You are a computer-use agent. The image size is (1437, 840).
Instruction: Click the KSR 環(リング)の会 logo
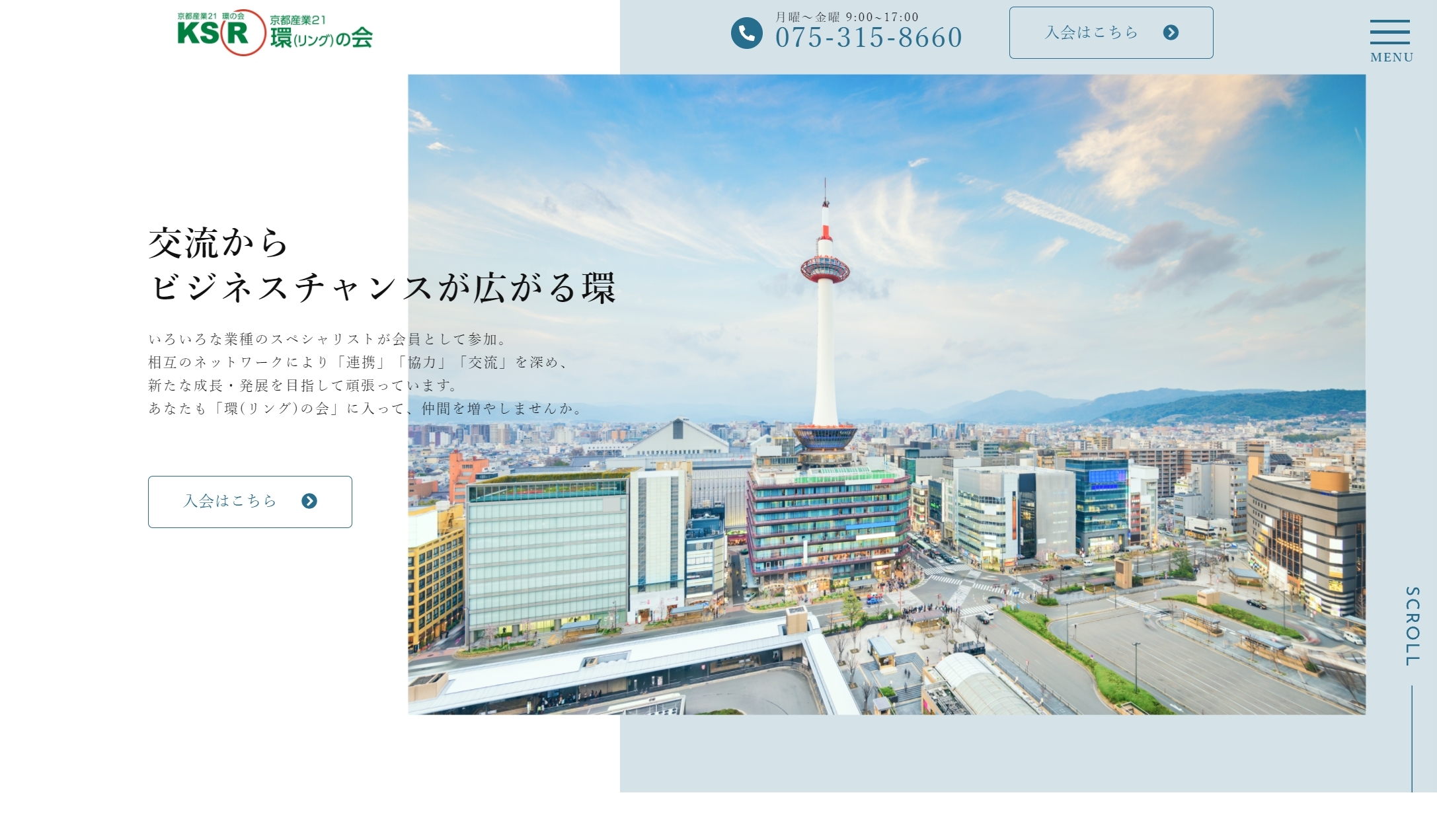point(275,32)
